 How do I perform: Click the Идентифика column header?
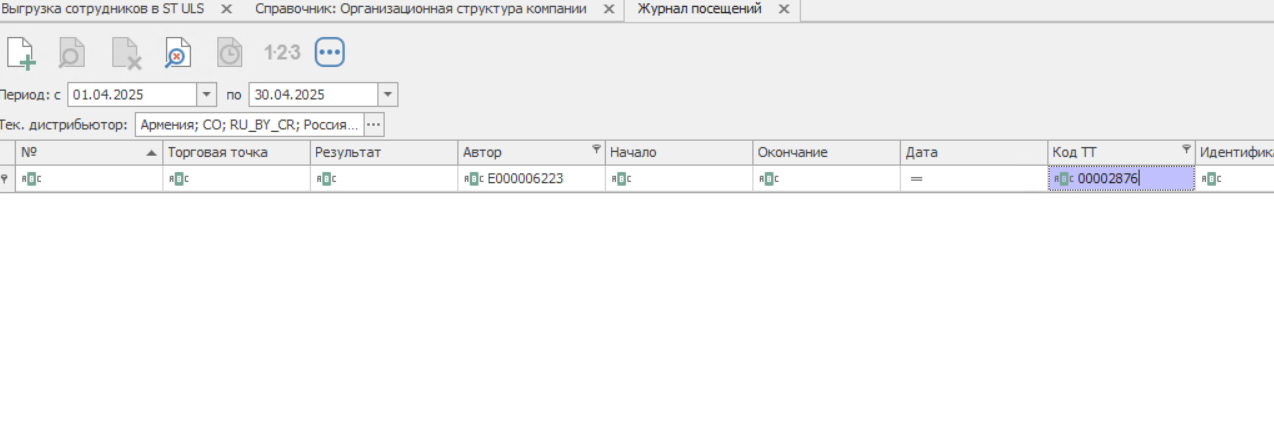pyautogui.click(x=1235, y=153)
